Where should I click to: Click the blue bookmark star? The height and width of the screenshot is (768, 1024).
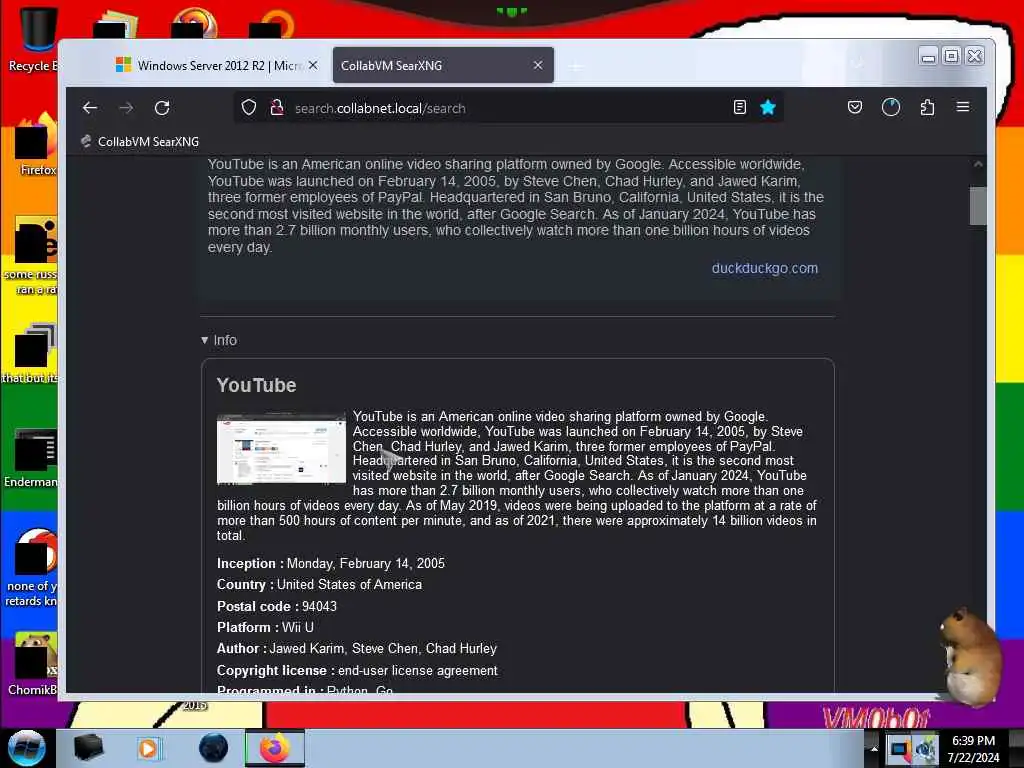(x=768, y=107)
